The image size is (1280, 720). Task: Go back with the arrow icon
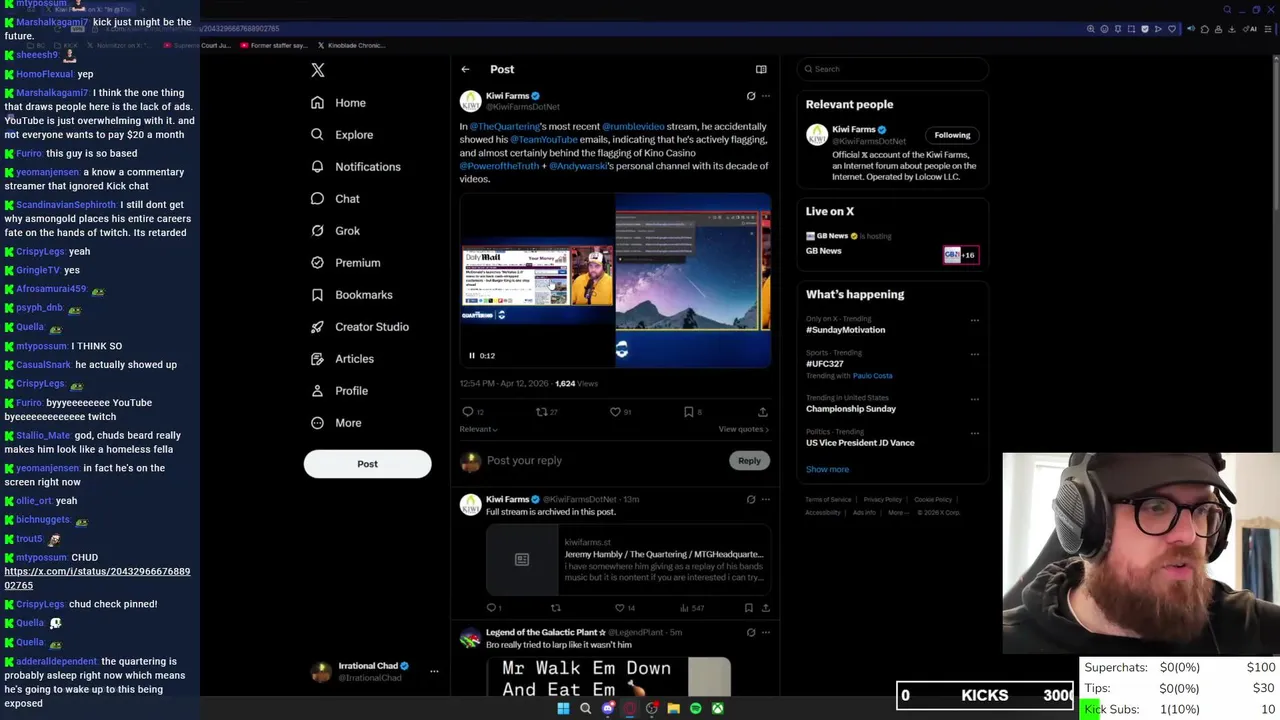point(465,70)
